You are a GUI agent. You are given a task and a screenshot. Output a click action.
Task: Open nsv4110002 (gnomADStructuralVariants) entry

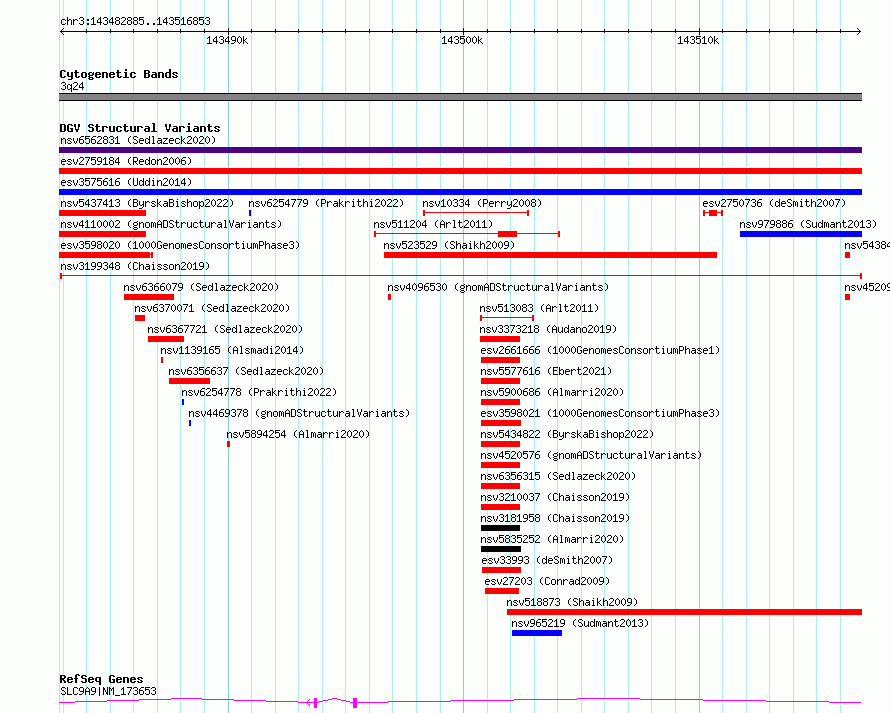tap(171, 224)
